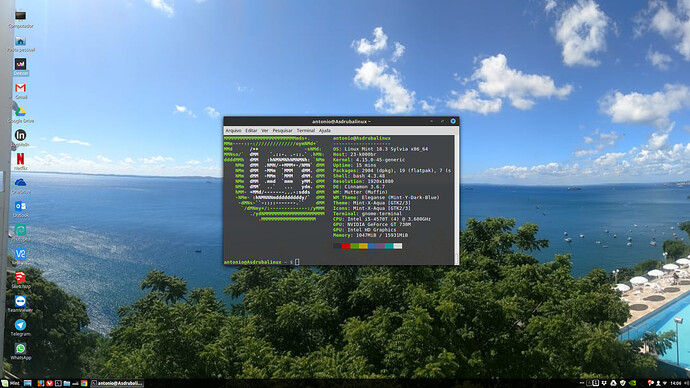The height and width of the screenshot is (388, 690).
Task: Open the Computador desktop icon
Action: pyautogui.click(x=20, y=18)
